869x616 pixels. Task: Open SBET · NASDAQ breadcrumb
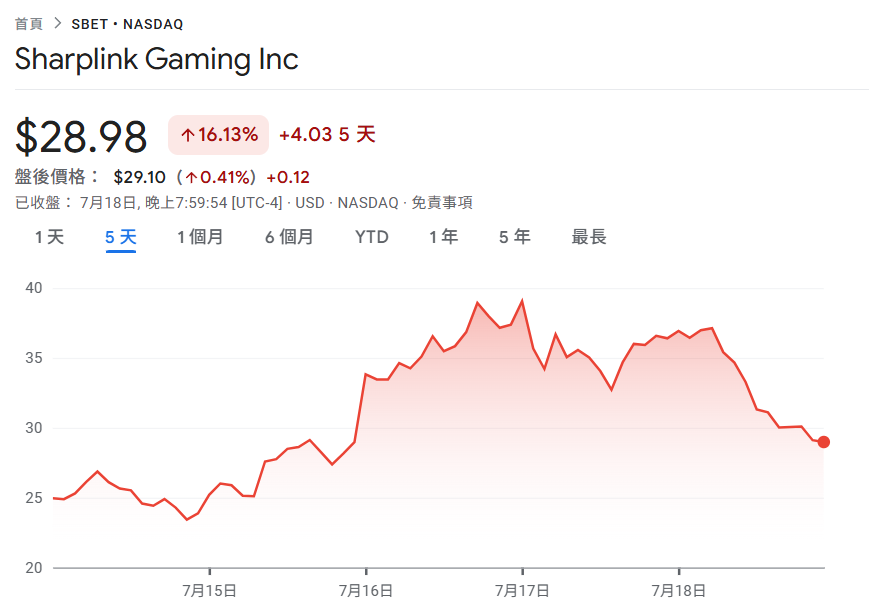127,24
